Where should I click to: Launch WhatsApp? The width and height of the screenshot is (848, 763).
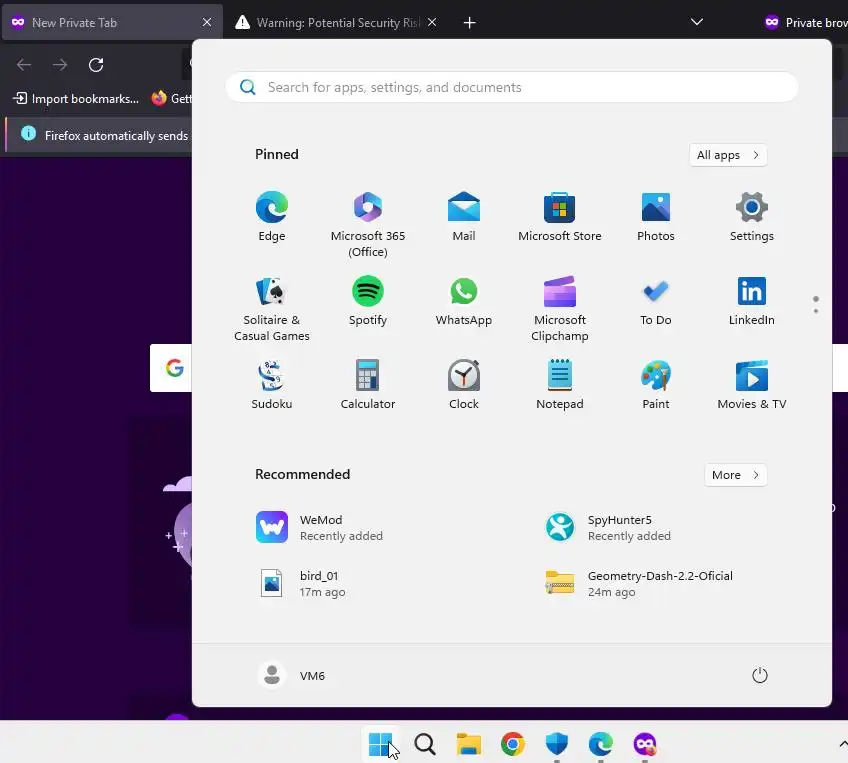click(x=463, y=301)
